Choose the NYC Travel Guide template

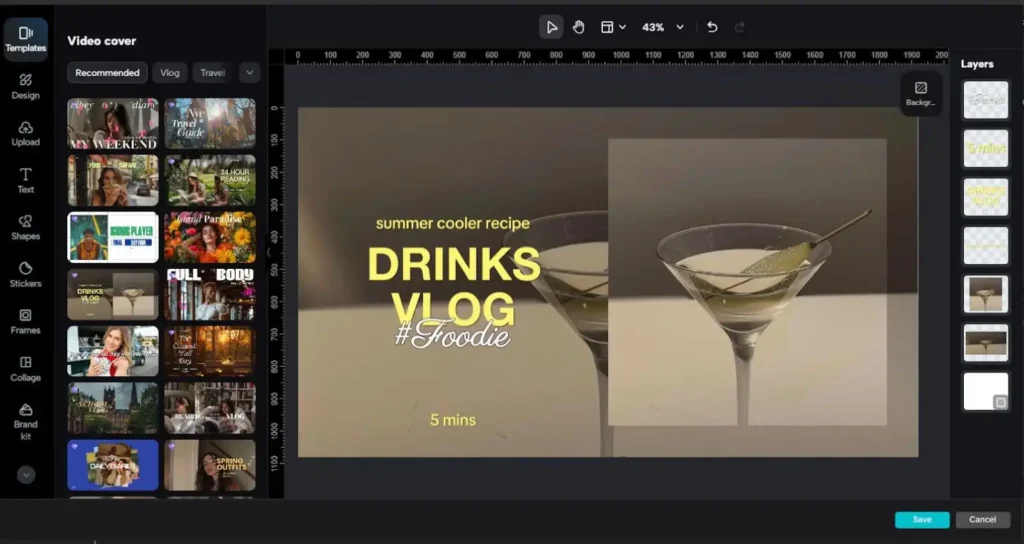point(210,124)
